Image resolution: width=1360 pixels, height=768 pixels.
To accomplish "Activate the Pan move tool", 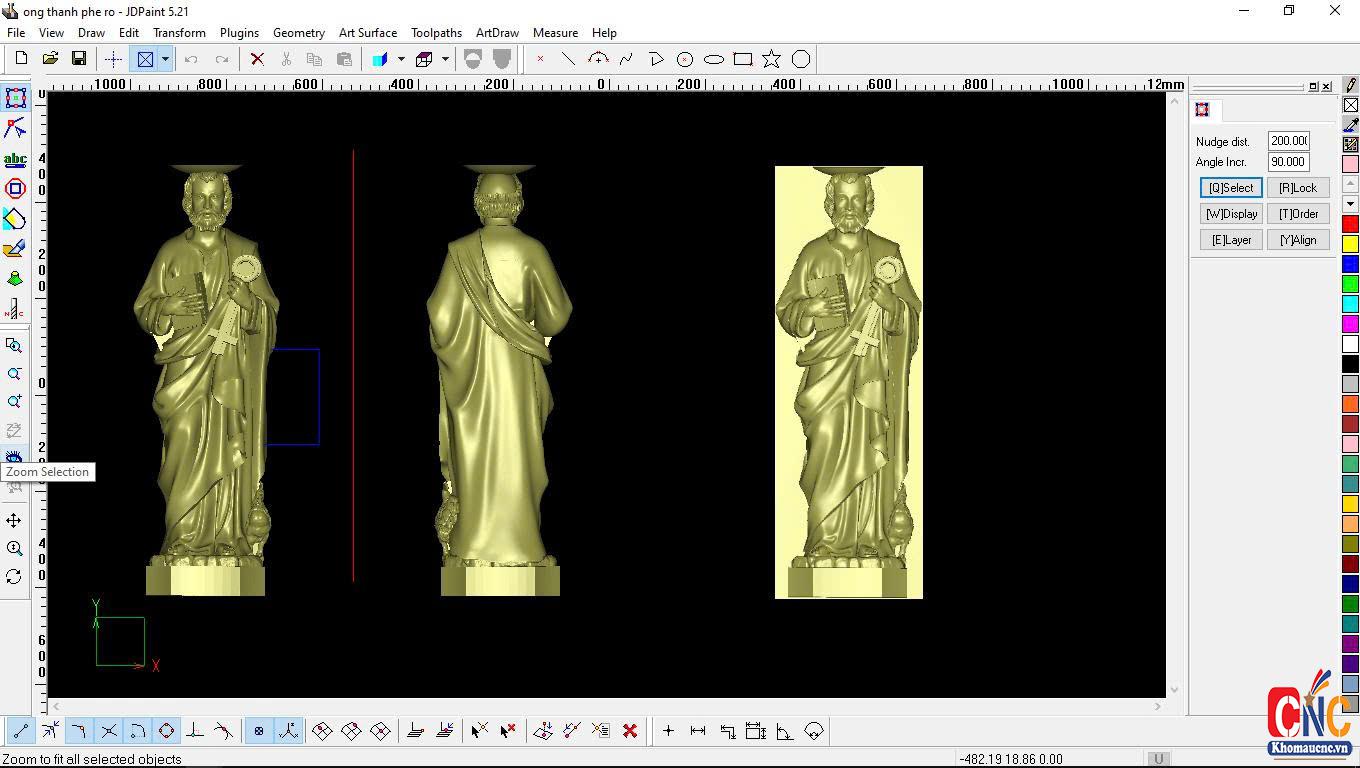I will click(x=14, y=520).
